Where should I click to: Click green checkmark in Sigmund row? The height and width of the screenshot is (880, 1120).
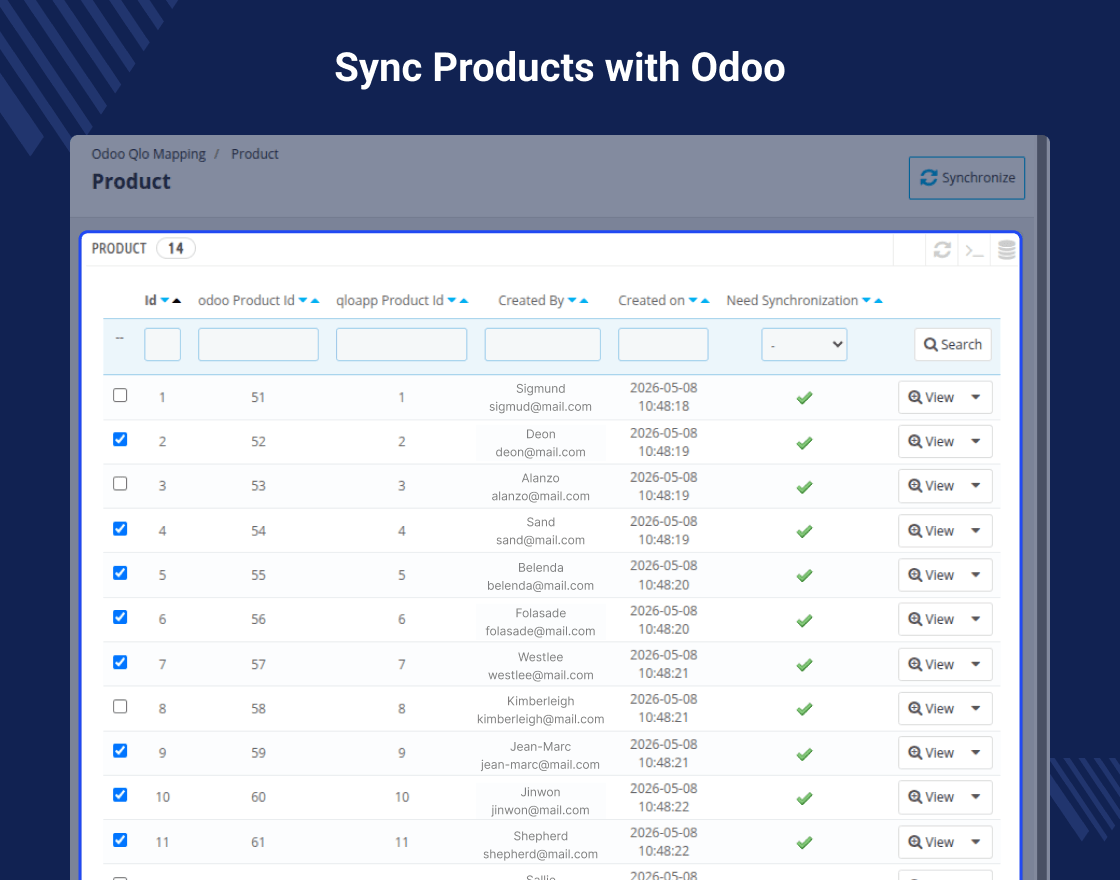804,398
